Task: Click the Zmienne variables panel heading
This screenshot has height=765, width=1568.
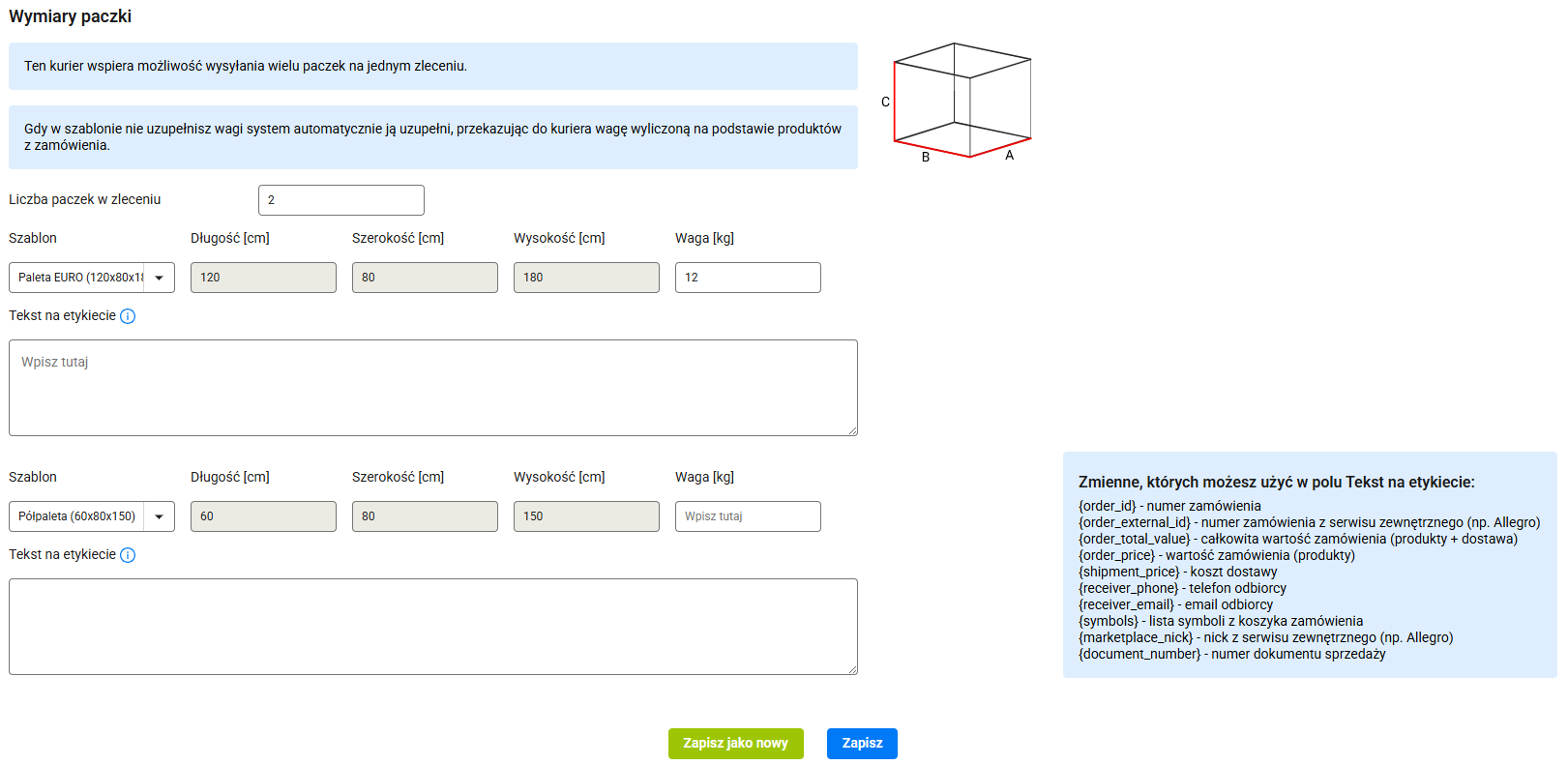Action: (x=1277, y=482)
